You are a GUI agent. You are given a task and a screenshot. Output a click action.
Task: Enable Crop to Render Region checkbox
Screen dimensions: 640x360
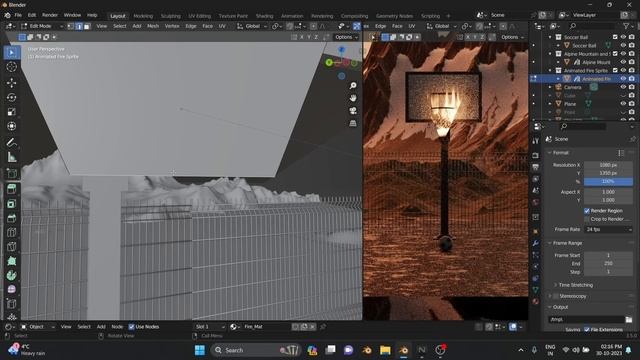587,219
